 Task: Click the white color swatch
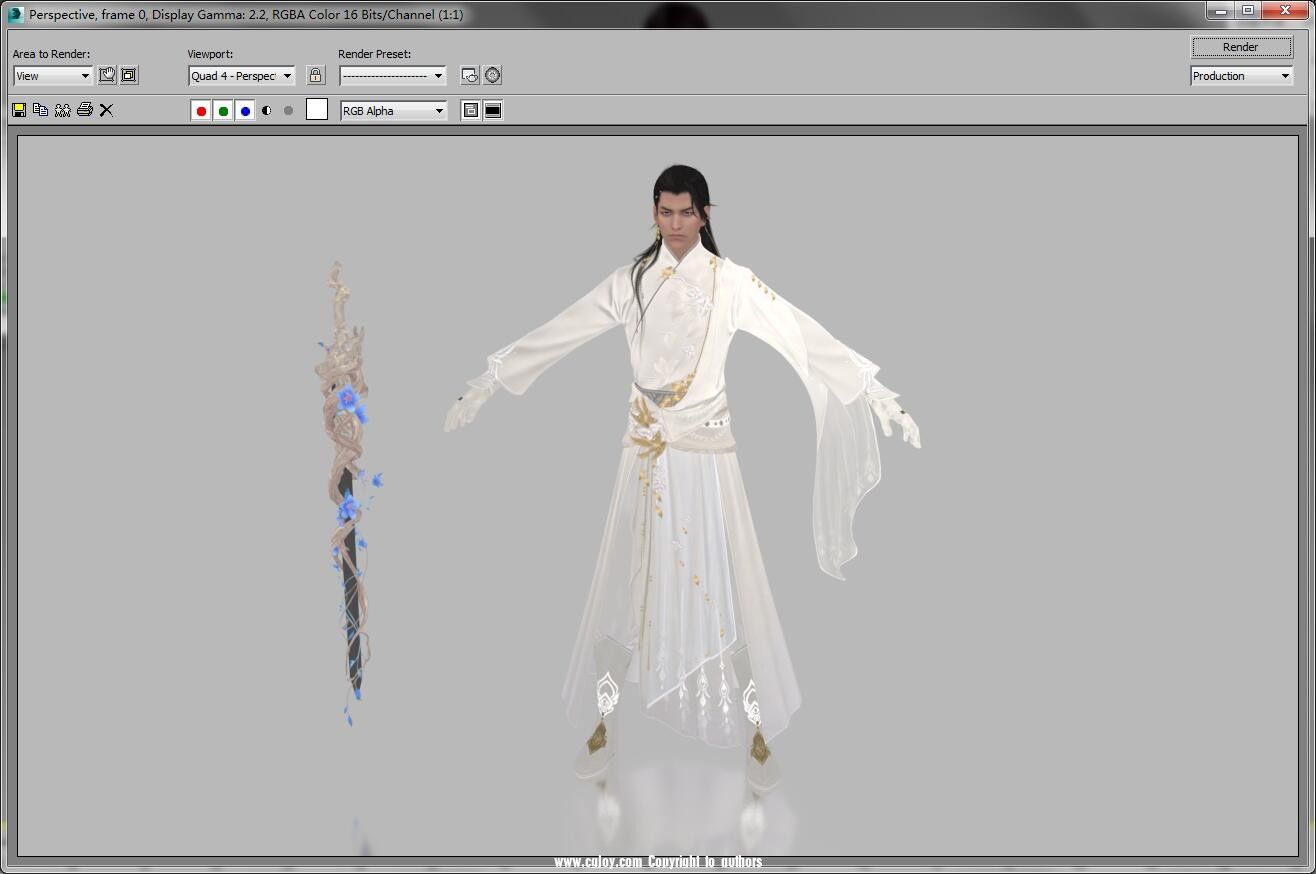tap(317, 110)
